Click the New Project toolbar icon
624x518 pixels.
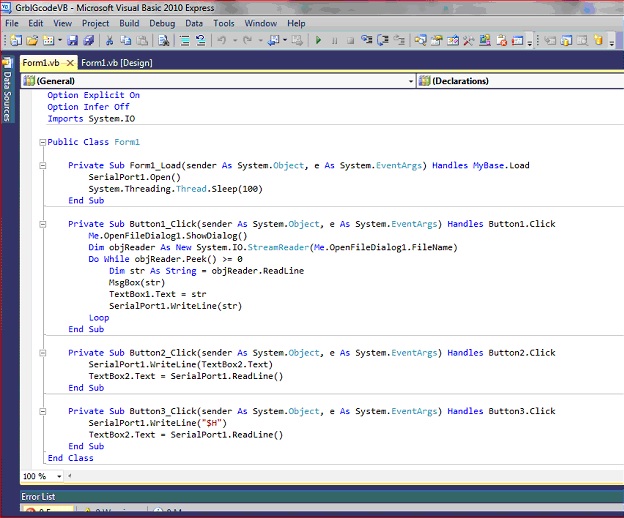click(x=16, y=41)
